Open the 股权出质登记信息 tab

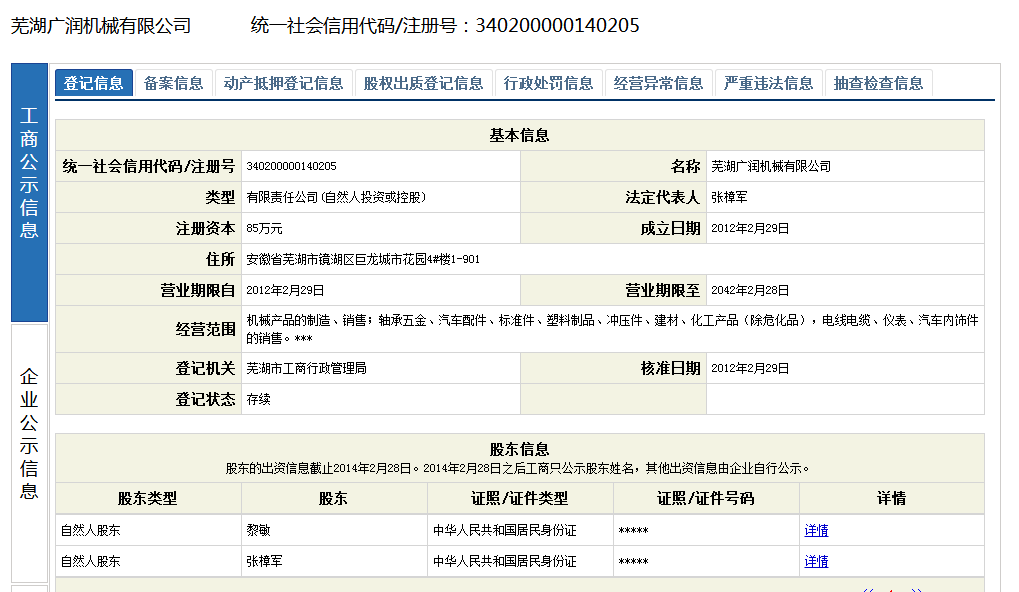(x=423, y=83)
